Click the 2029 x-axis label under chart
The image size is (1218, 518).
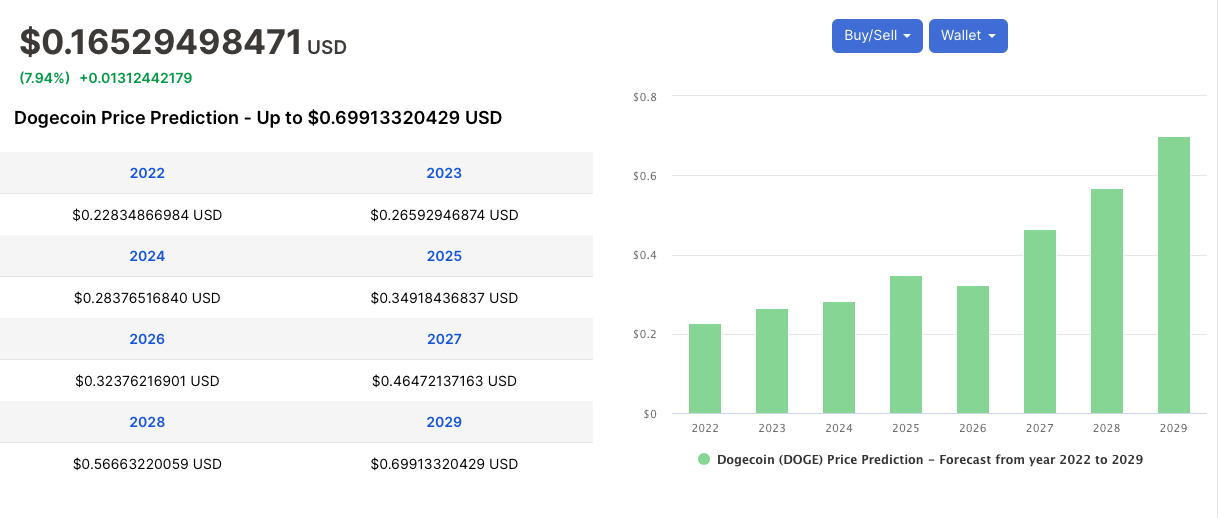(1174, 428)
